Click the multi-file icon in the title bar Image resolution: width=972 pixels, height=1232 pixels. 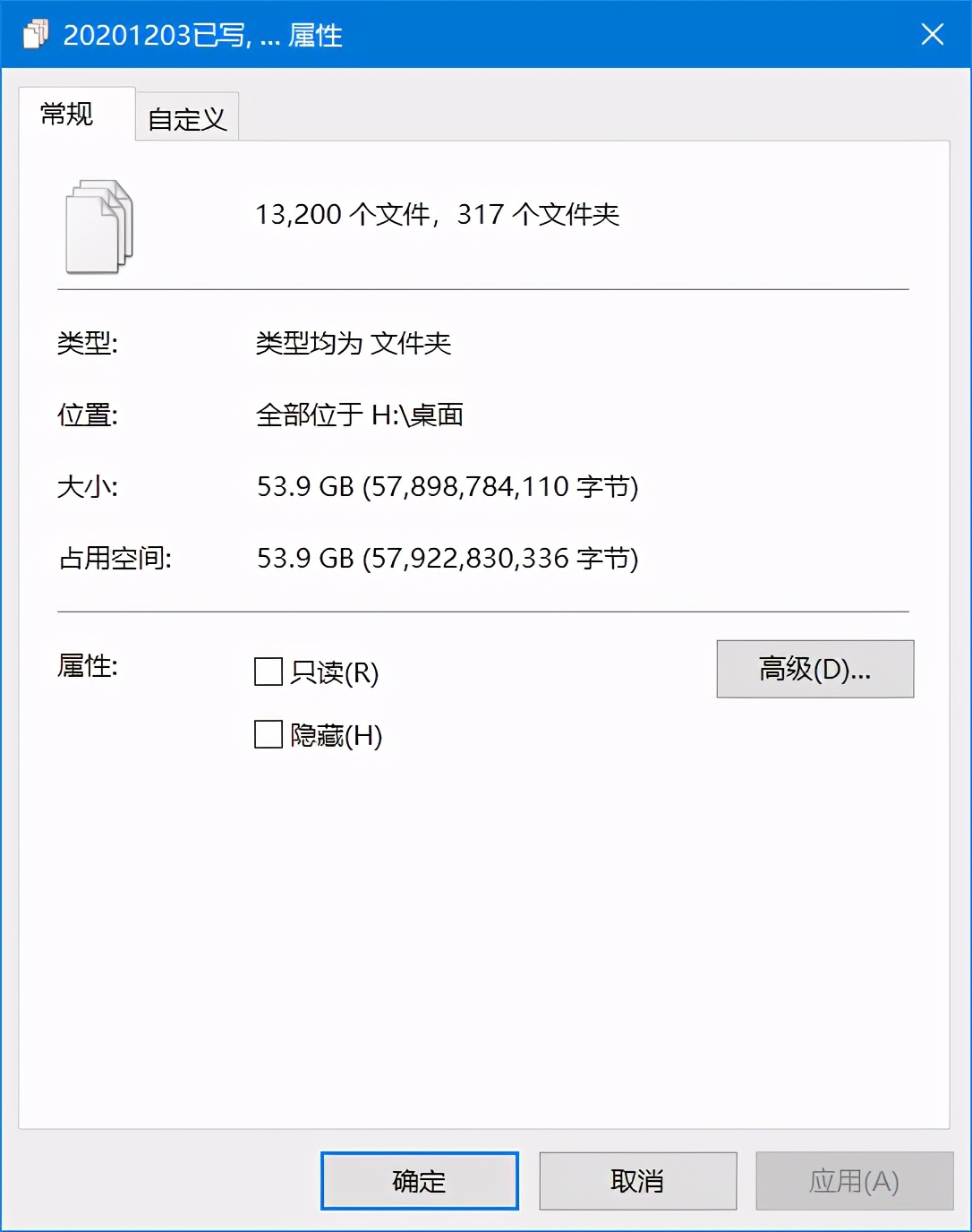click(x=36, y=34)
